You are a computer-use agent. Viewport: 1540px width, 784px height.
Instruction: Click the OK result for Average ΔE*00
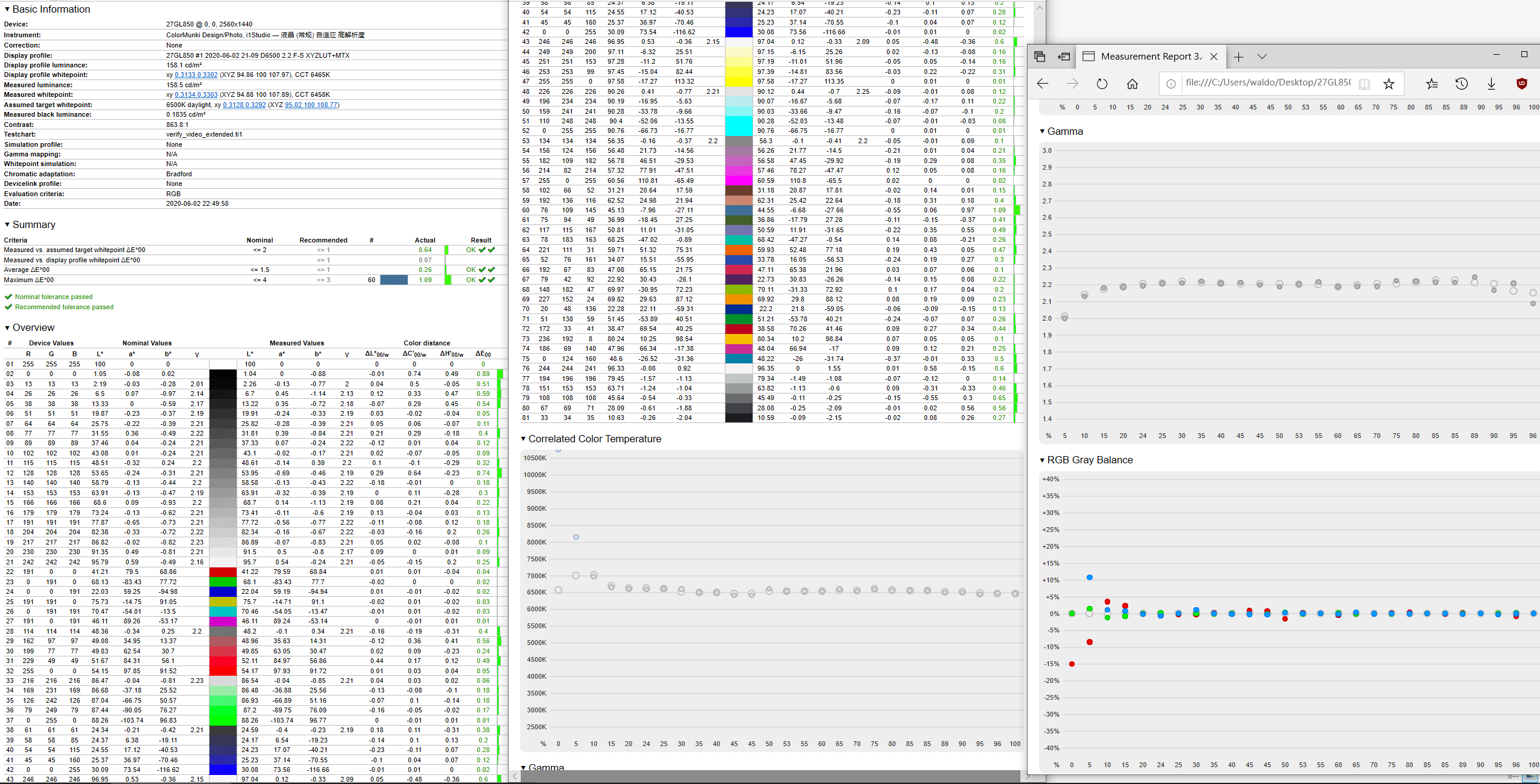coord(480,270)
